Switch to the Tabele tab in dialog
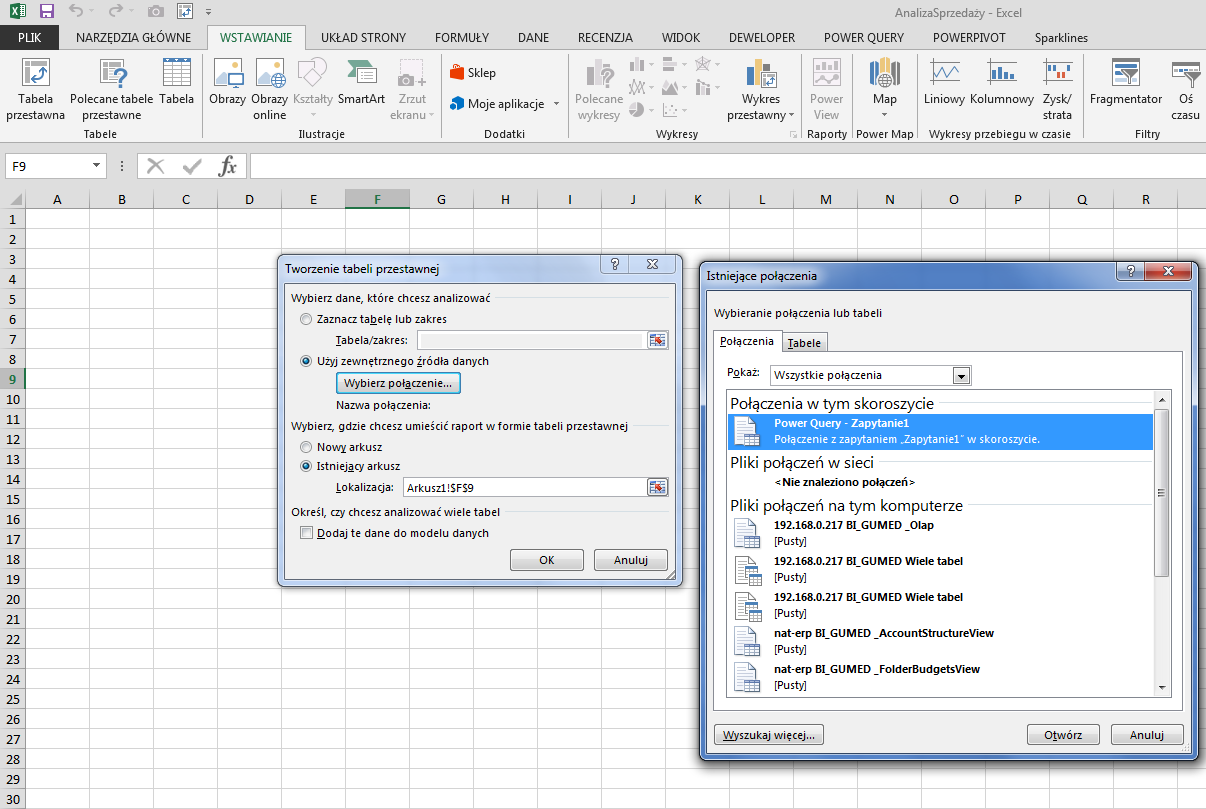This screenshot has width=1206, height=809. 804,342
